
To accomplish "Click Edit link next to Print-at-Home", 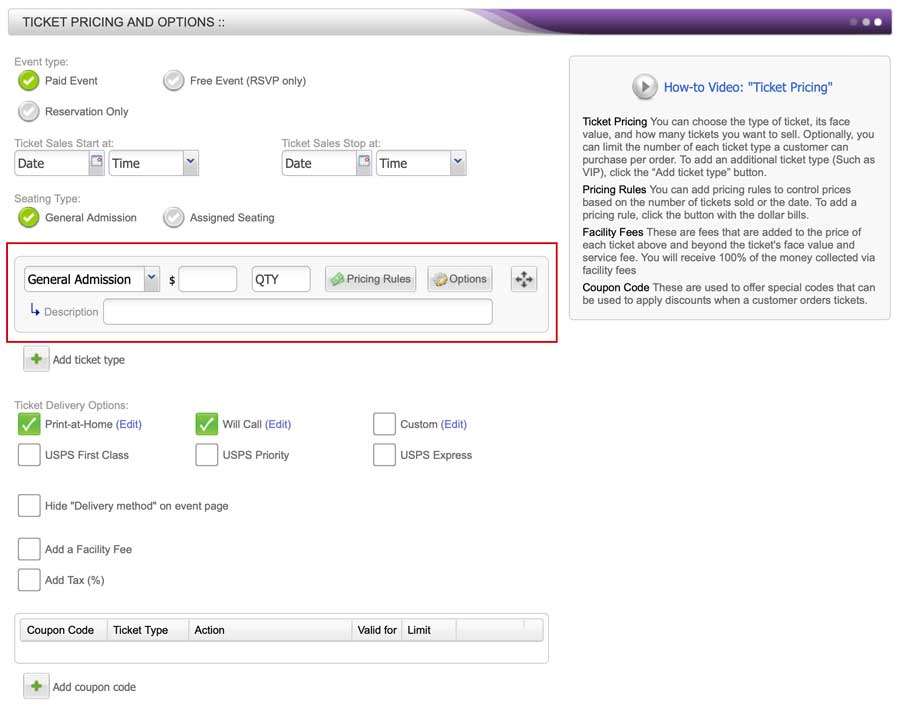I will pyautogui.click(x=129, y=424).
